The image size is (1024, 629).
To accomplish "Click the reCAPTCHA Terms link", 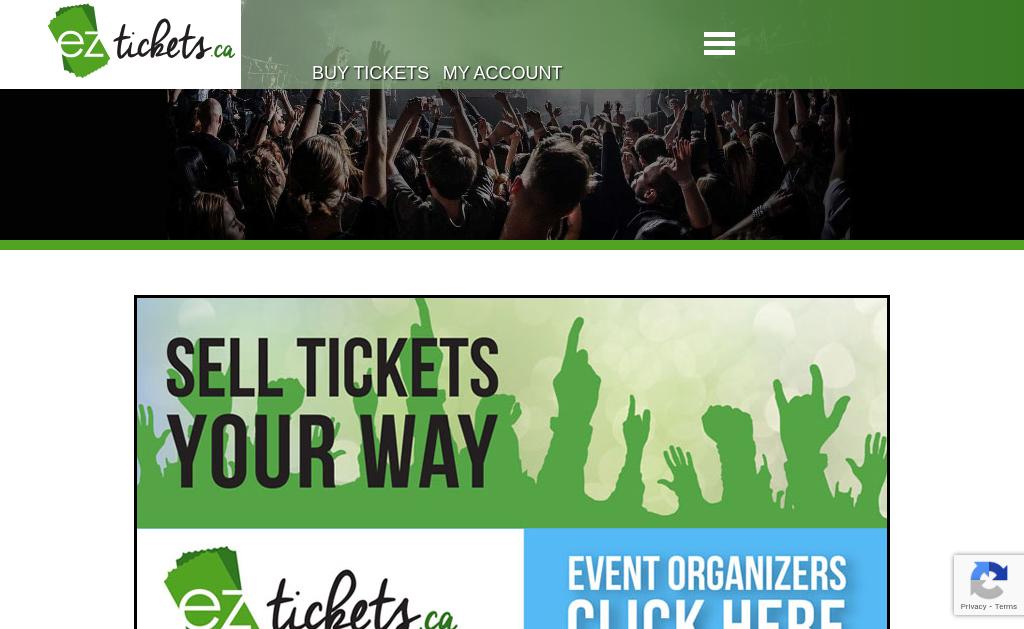I will [1006, 607].
